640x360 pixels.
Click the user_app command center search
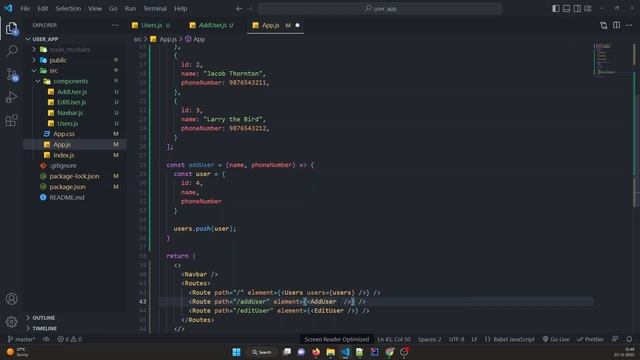[380, 9]
